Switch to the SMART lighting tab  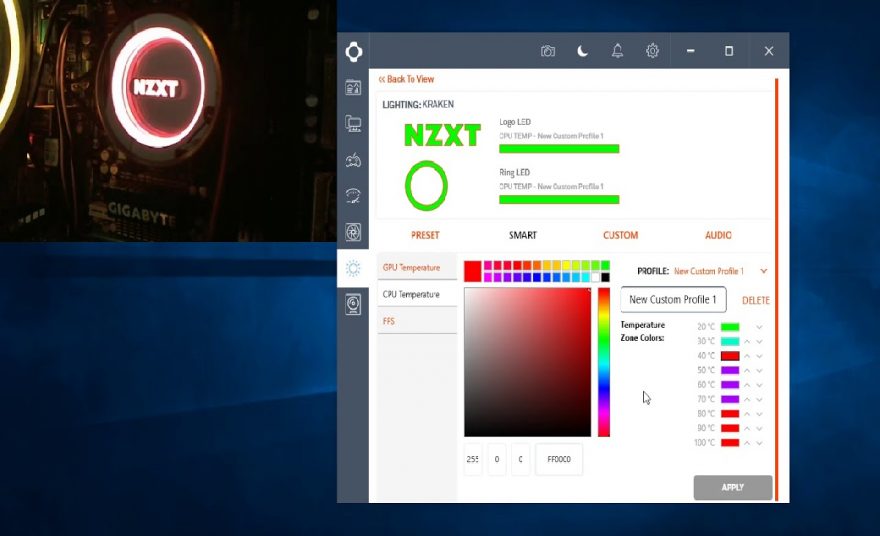coord(522,235)
